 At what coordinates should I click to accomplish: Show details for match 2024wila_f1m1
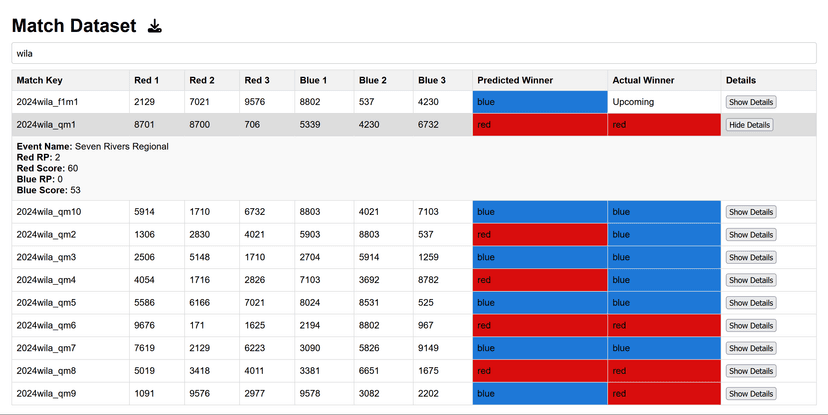coord(750,102)
